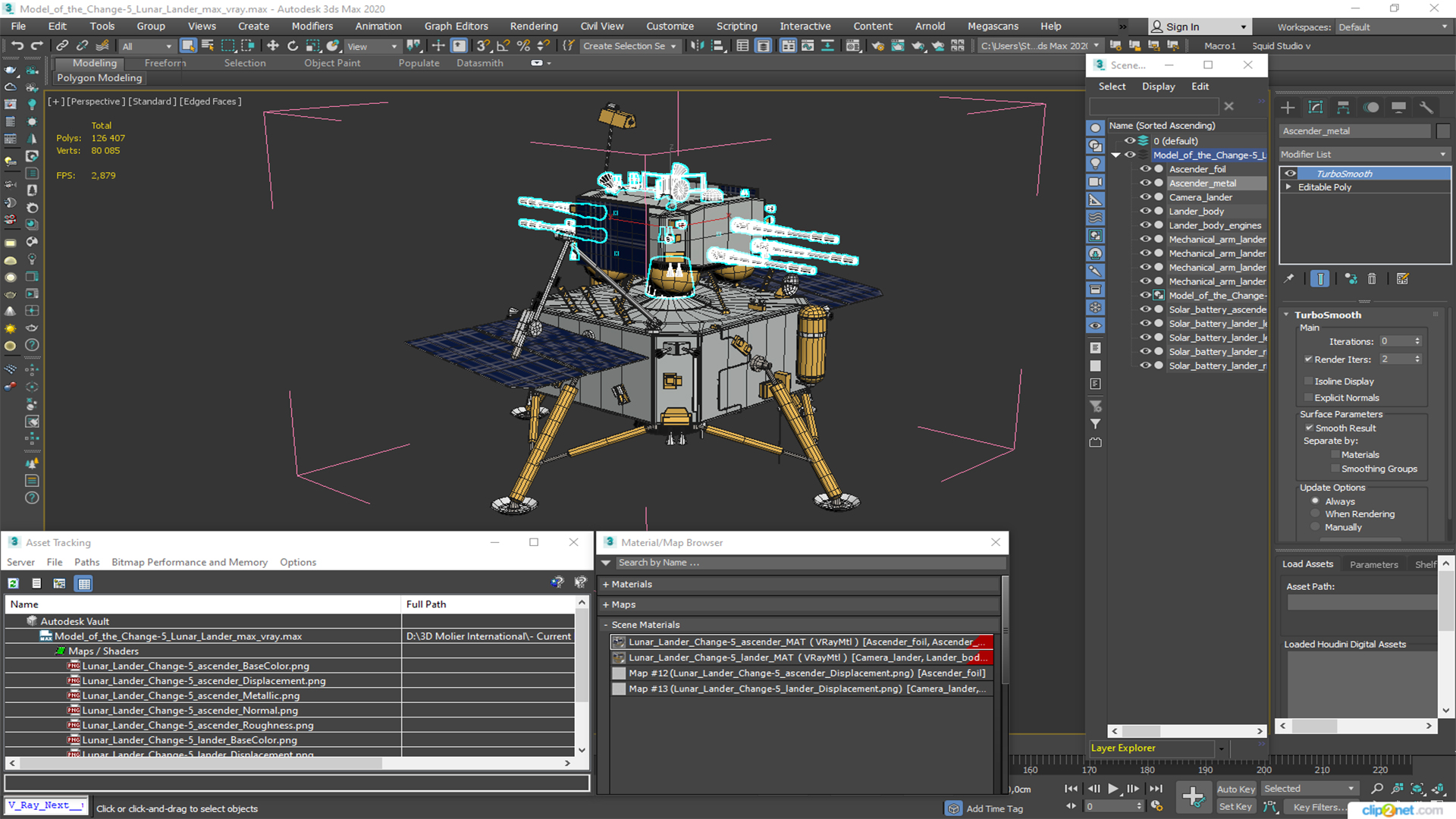Open the Rendering menu
The image size is (1456, 819).
tap(533, 27)
